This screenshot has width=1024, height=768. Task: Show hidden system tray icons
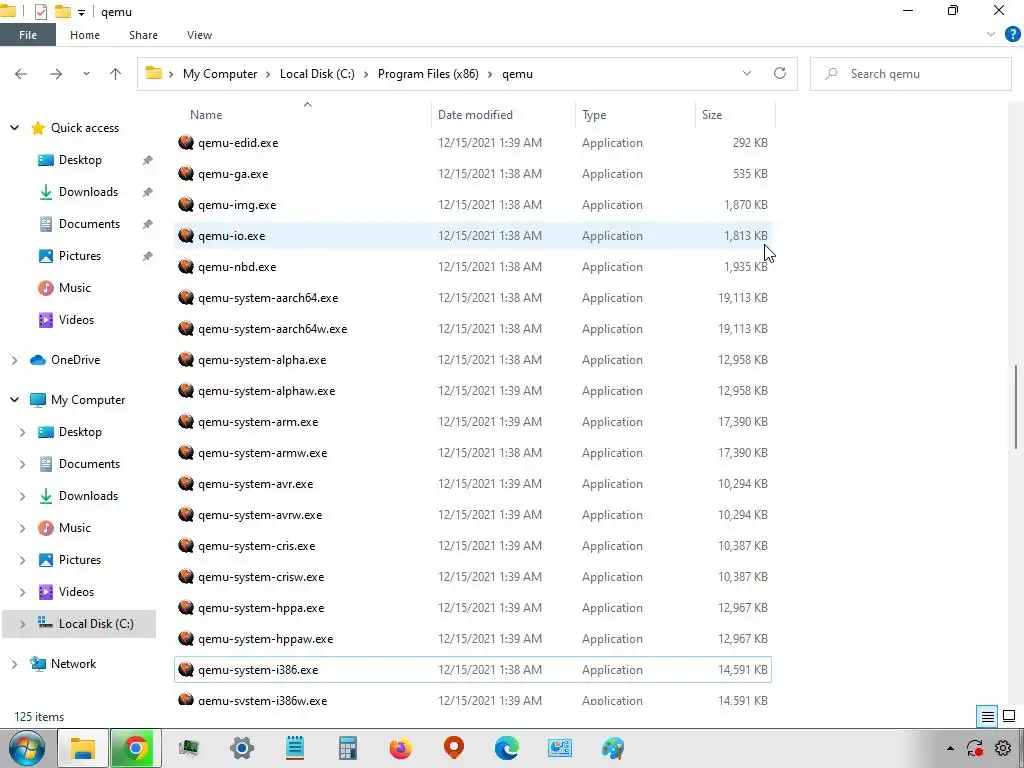tap(950, 748)
